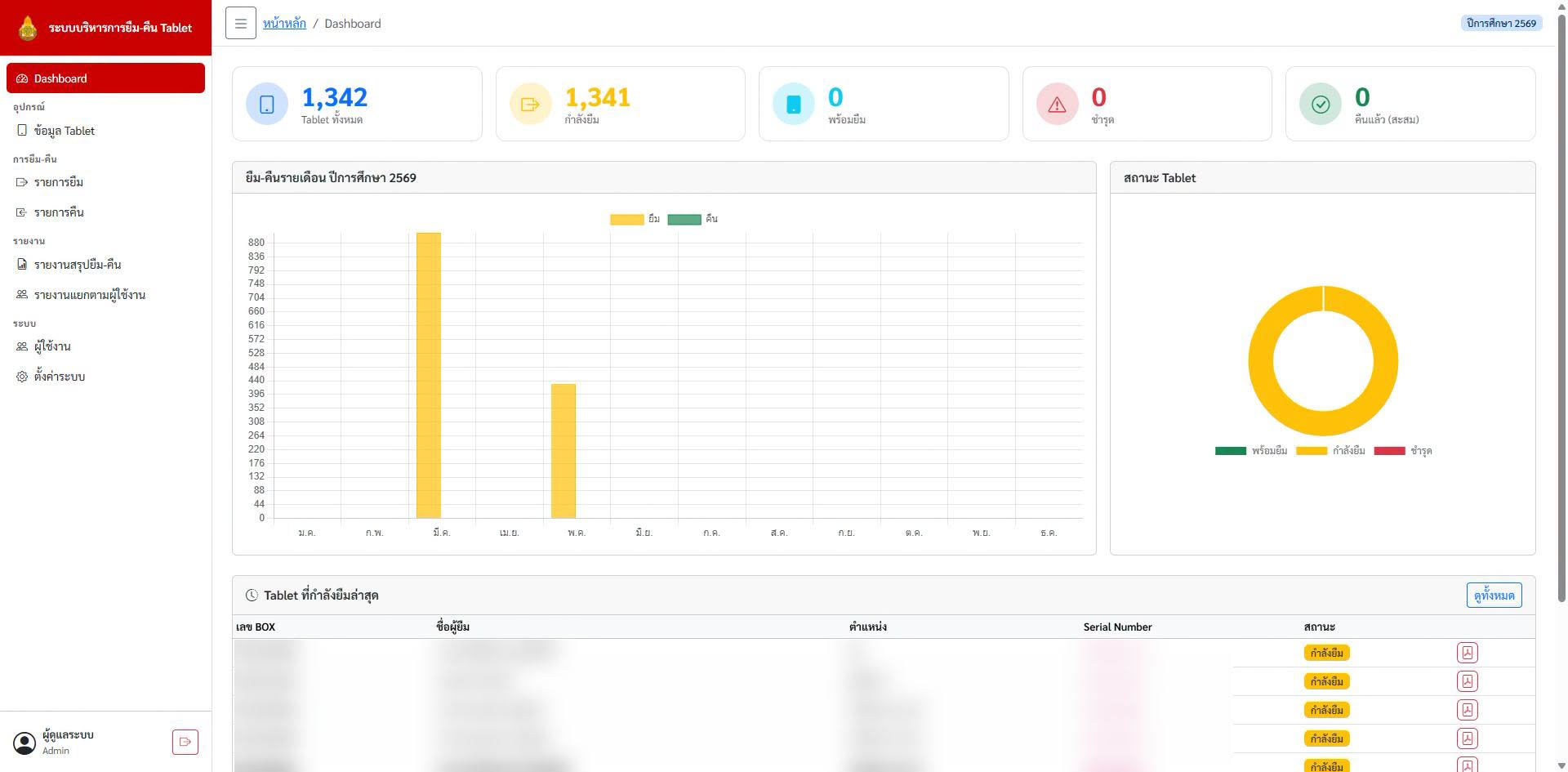
Task: Click the Serial Number column header
Action: [x=1117, y=627]
